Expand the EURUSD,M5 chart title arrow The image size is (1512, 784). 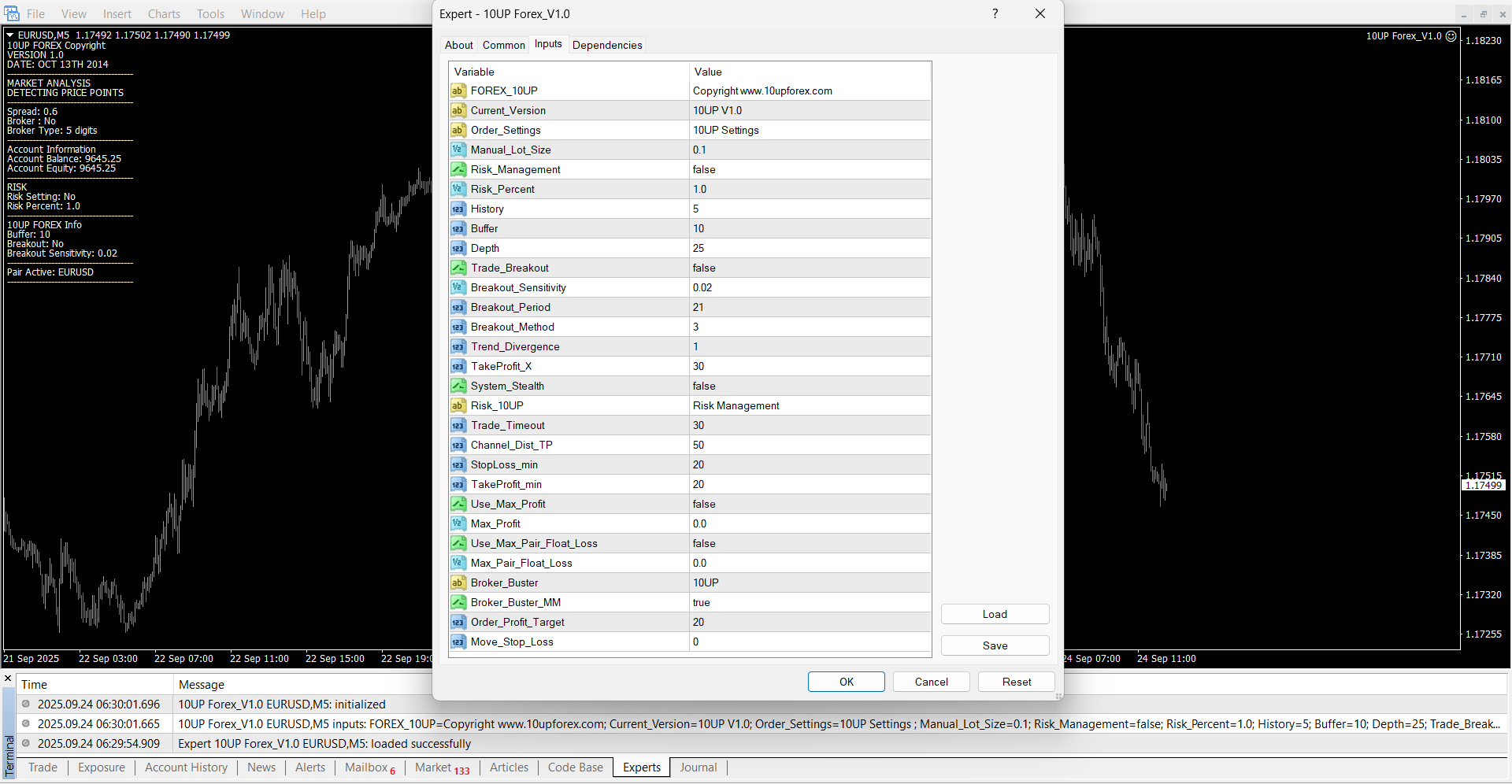point(10,35)
